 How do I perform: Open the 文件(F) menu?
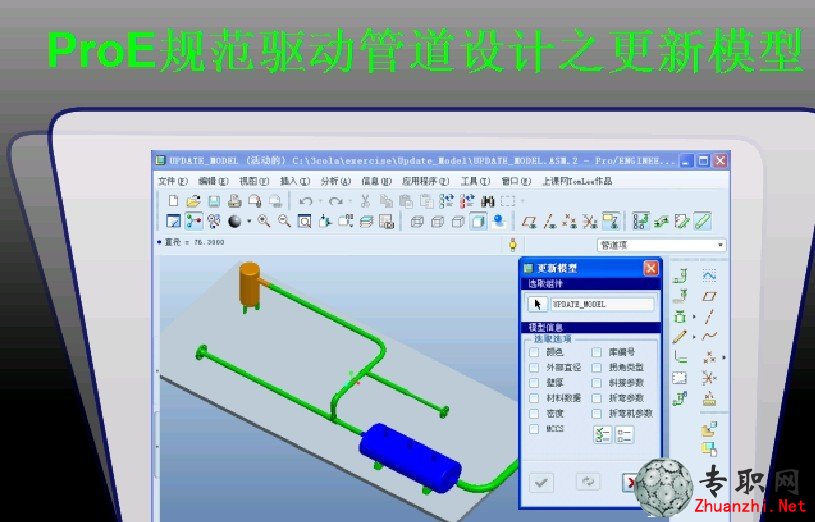[x=173, y=181]
